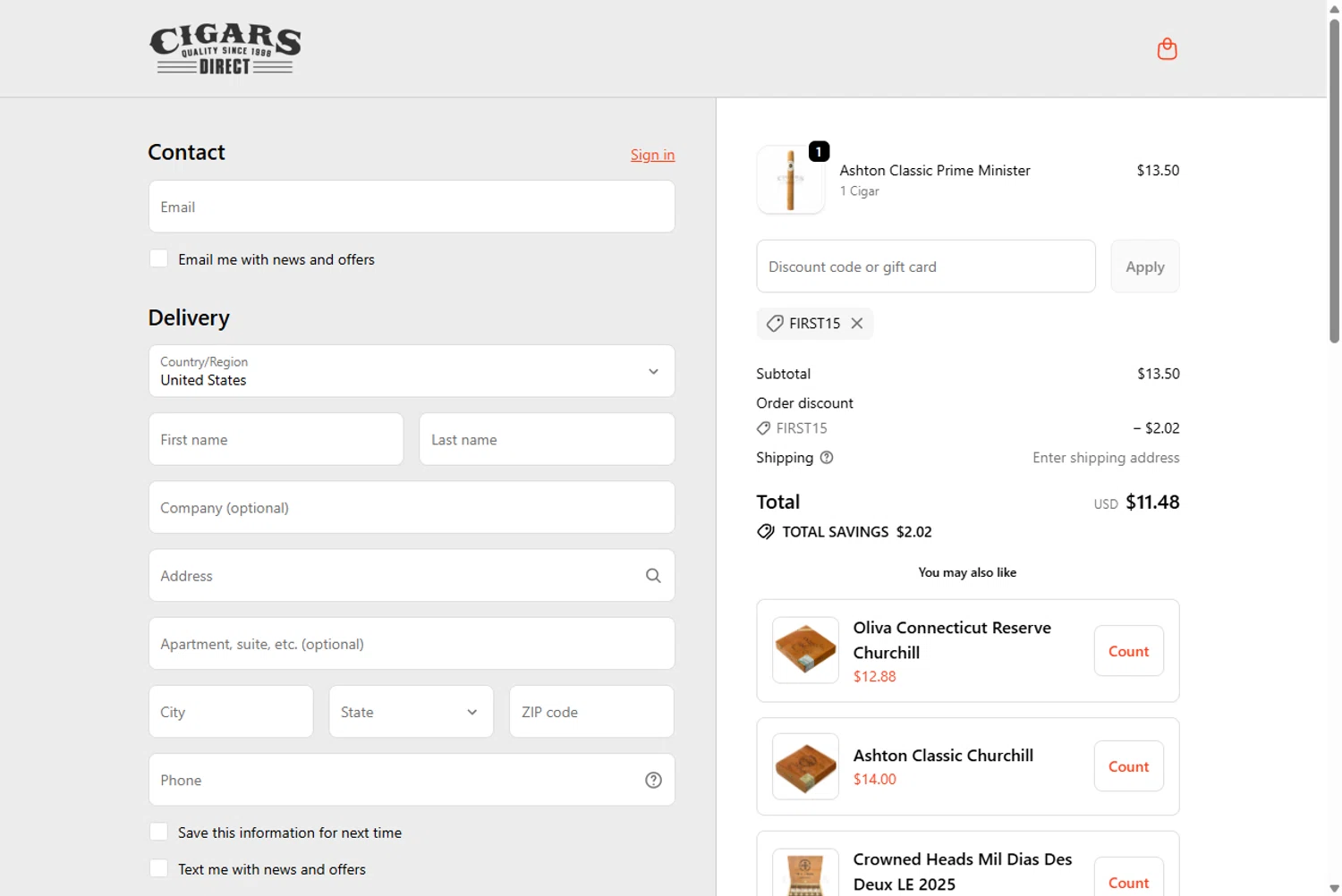Click the scrollbar up arrow
The image size is (1342, 896).
pyautogui.click(x=1334, y=8)
